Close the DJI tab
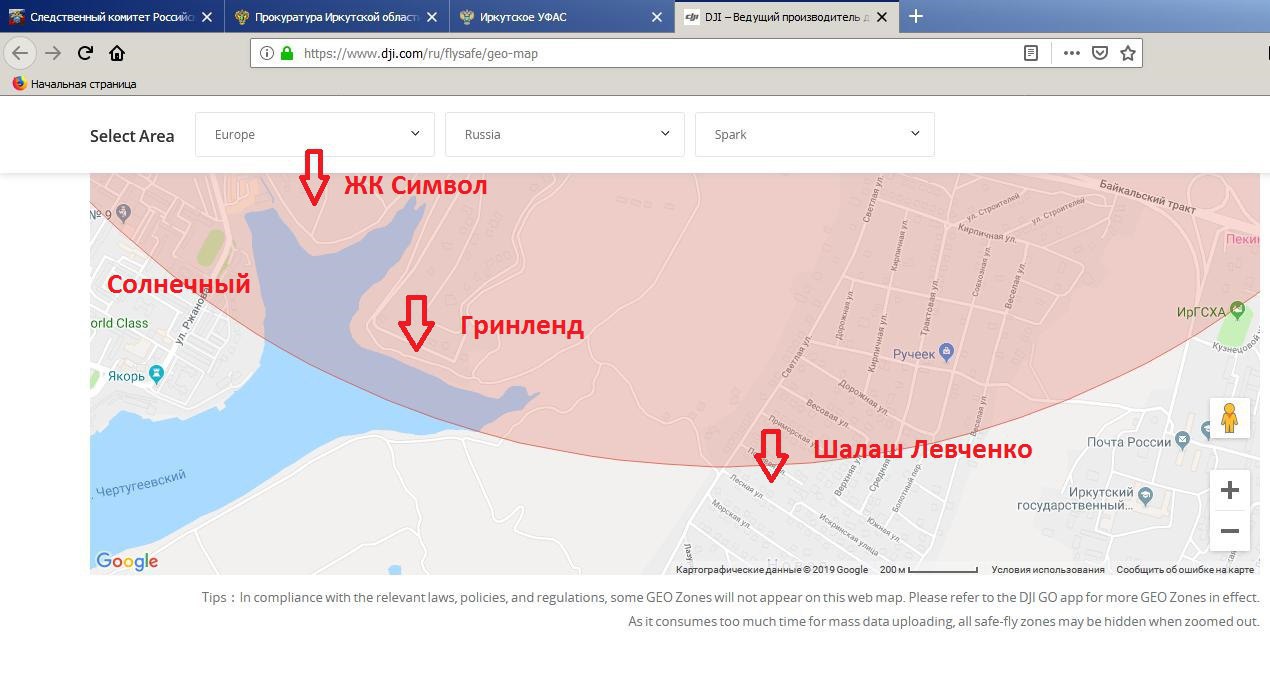This screenshot has width=1270, height=699. coord(881,17)
